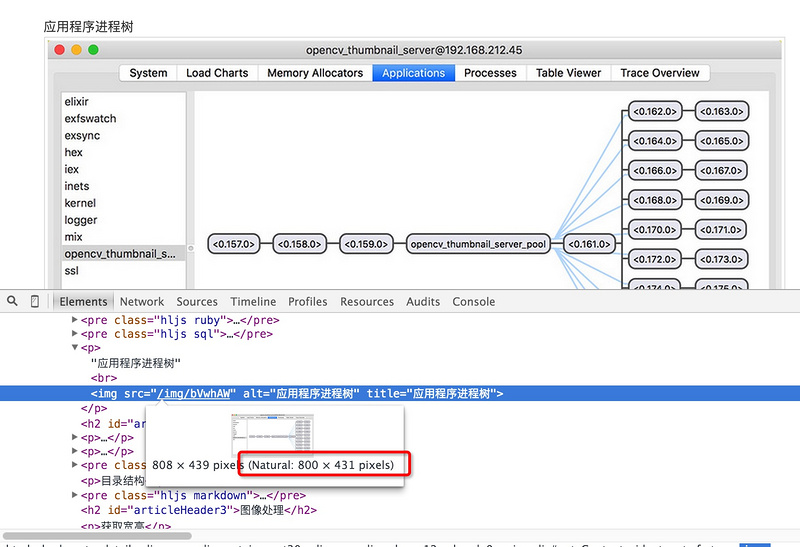Viewport: 800px width, 547px height.
Task: Expand the pre hljs ruby node
Action: pyautogui.click(x=75, y=319)
